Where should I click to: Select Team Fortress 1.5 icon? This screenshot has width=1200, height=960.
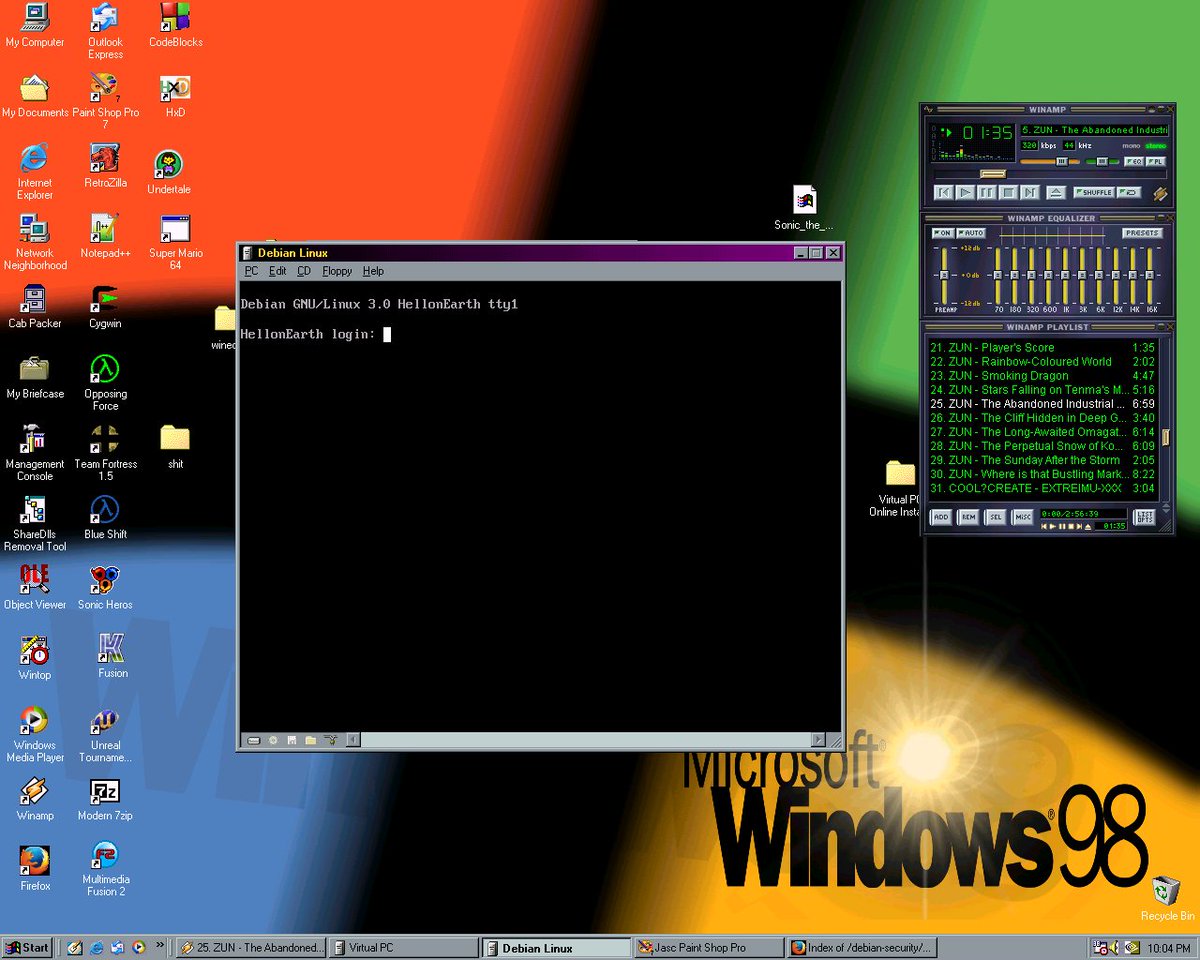[105, 452]
